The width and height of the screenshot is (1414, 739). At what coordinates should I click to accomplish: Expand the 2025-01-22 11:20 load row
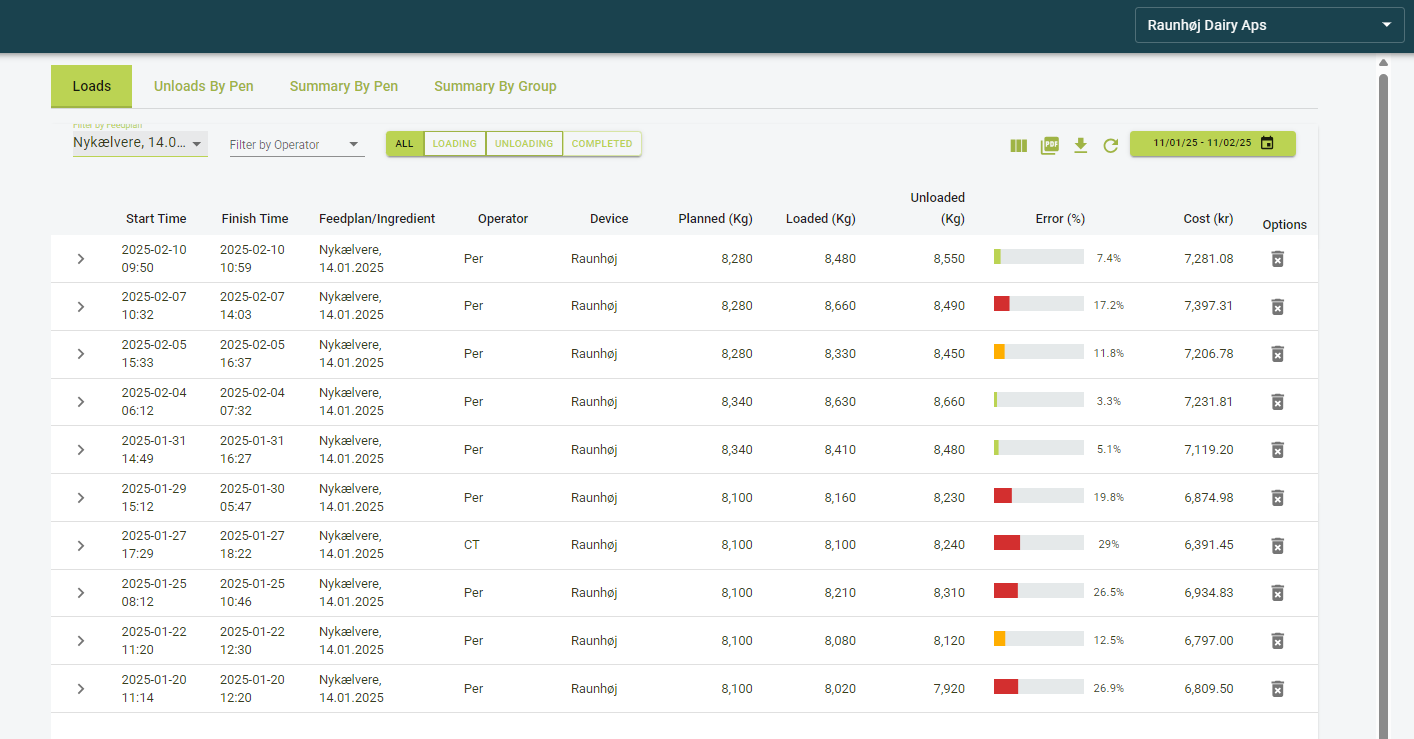pos(81,641)
